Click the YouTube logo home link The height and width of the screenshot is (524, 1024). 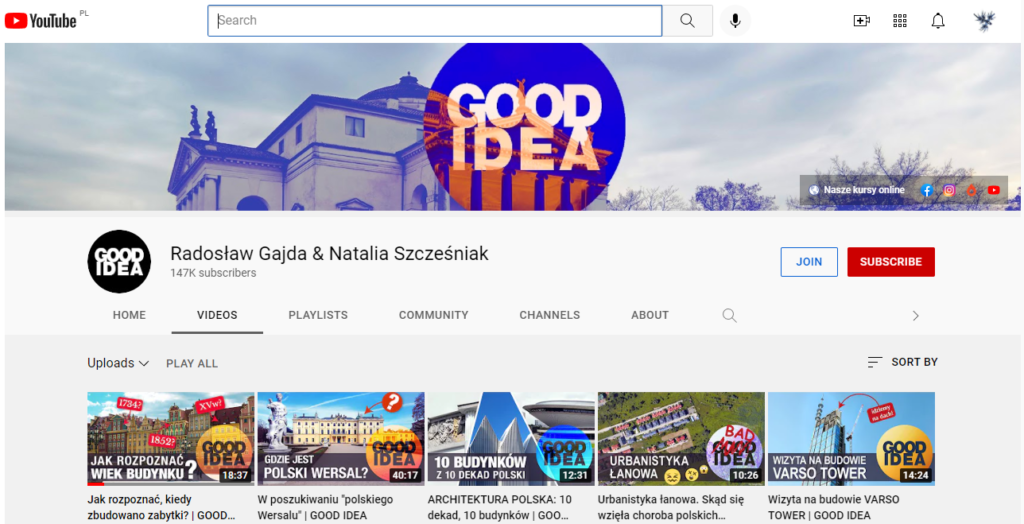41,21
